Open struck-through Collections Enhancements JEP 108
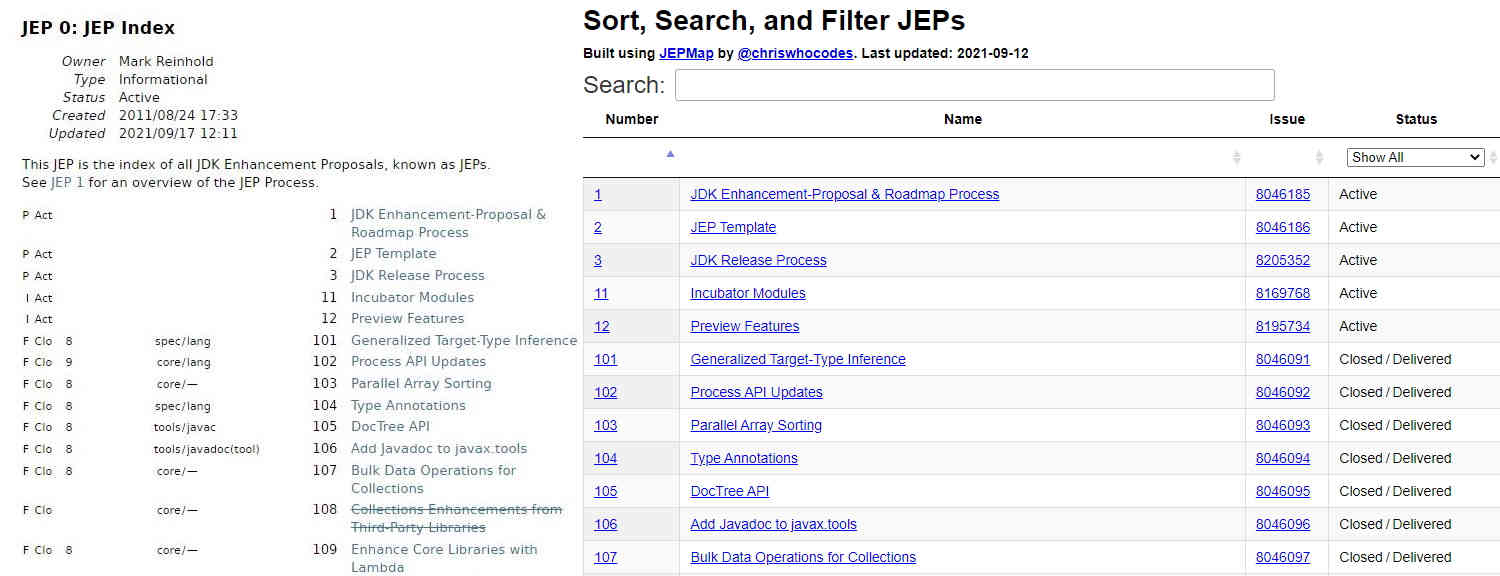1500x576 pixels. pos(455,510)
